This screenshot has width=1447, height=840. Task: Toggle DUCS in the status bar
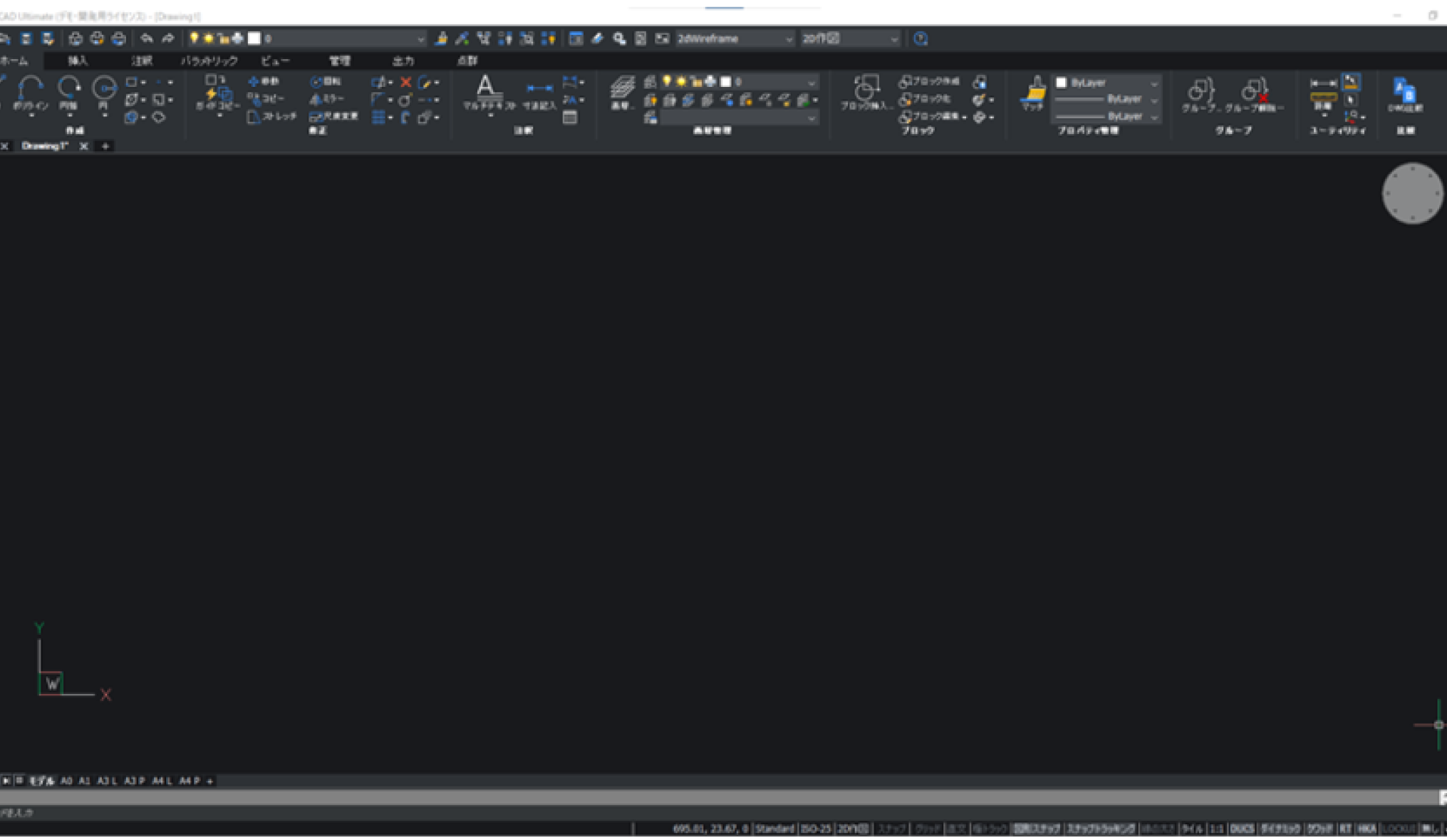coord(1242,829)
